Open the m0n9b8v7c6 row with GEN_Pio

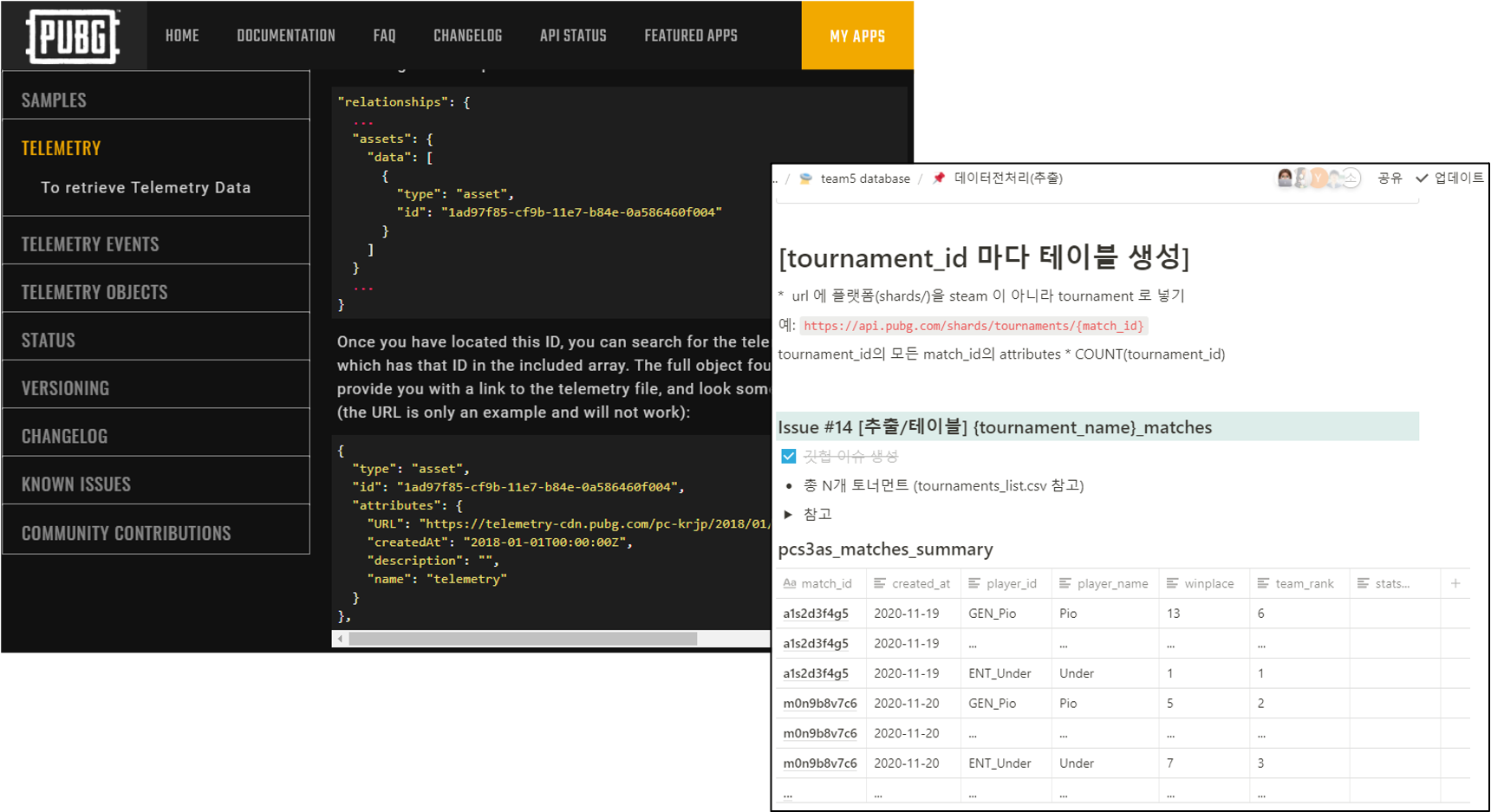click(x=820, y=704)
